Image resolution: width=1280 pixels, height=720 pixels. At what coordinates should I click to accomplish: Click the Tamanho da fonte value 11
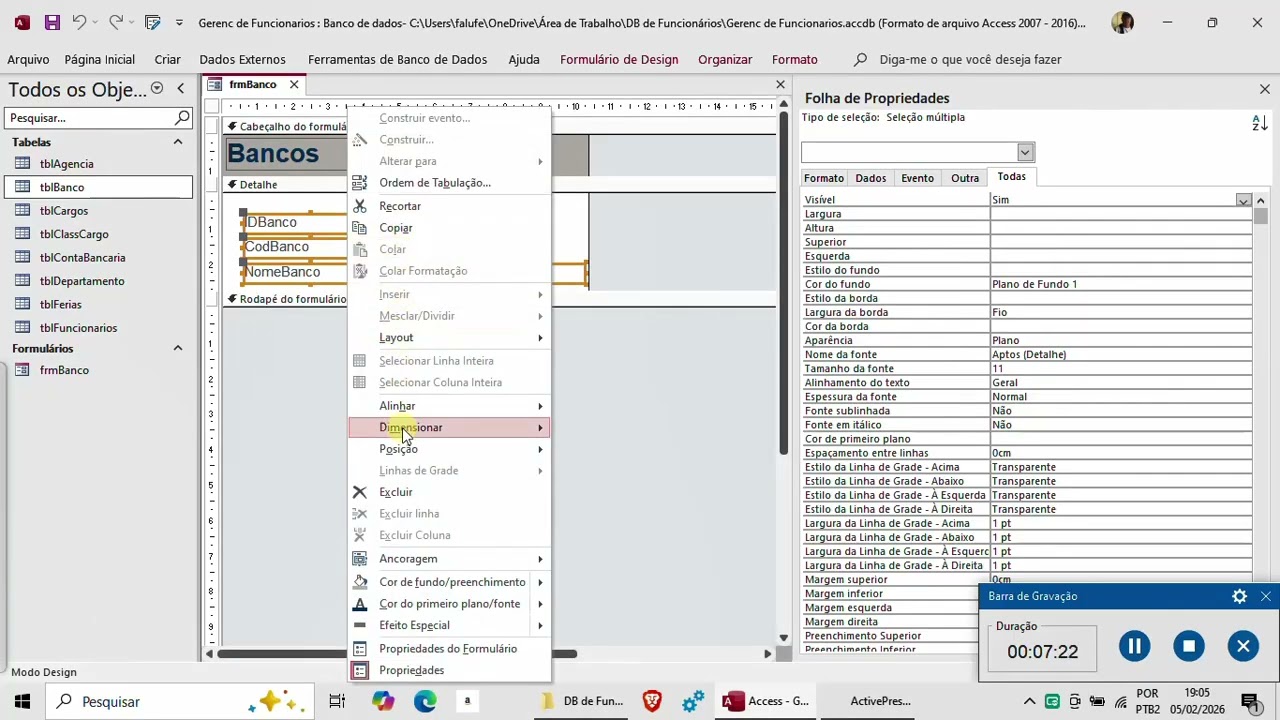(x=1120, y=368)
